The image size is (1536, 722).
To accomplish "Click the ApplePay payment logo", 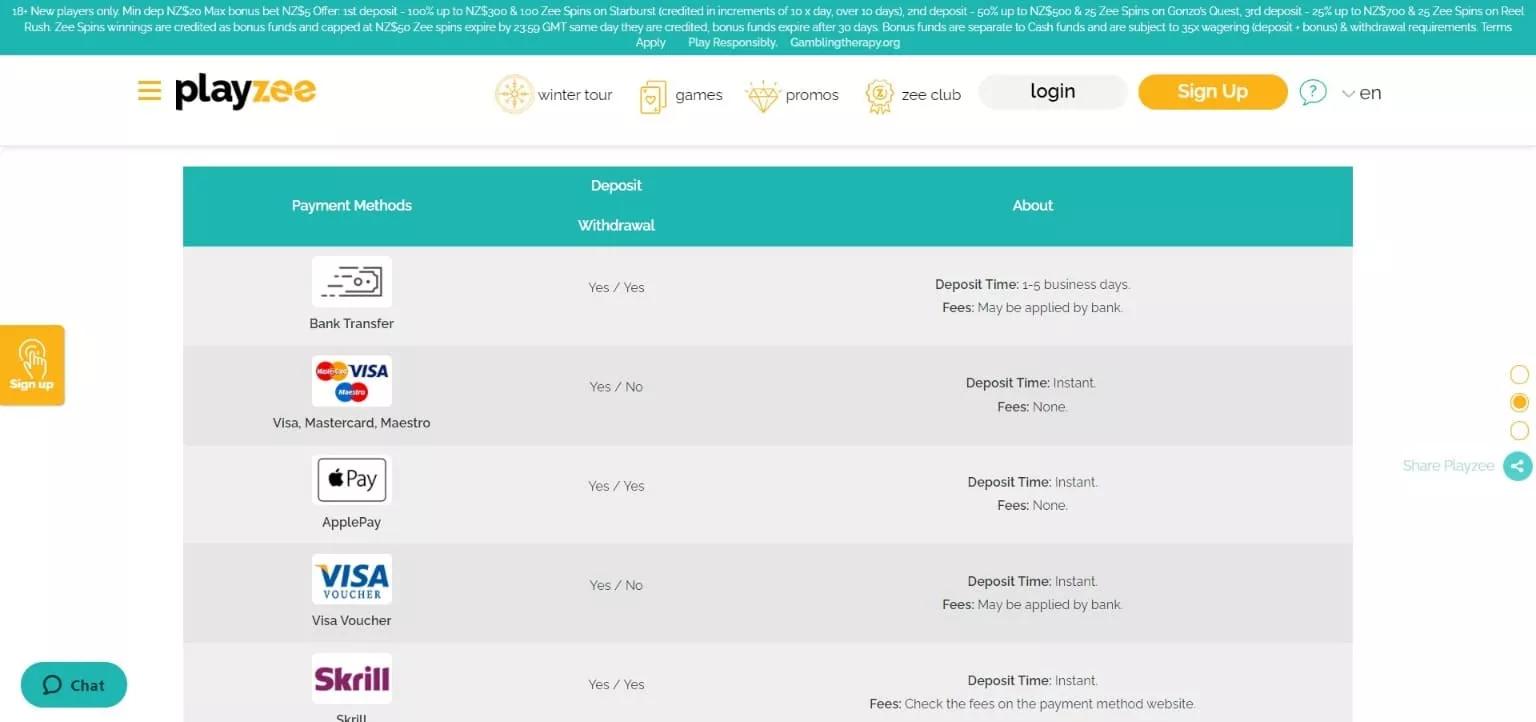I will pyautogui.click(x=351, y=480).
